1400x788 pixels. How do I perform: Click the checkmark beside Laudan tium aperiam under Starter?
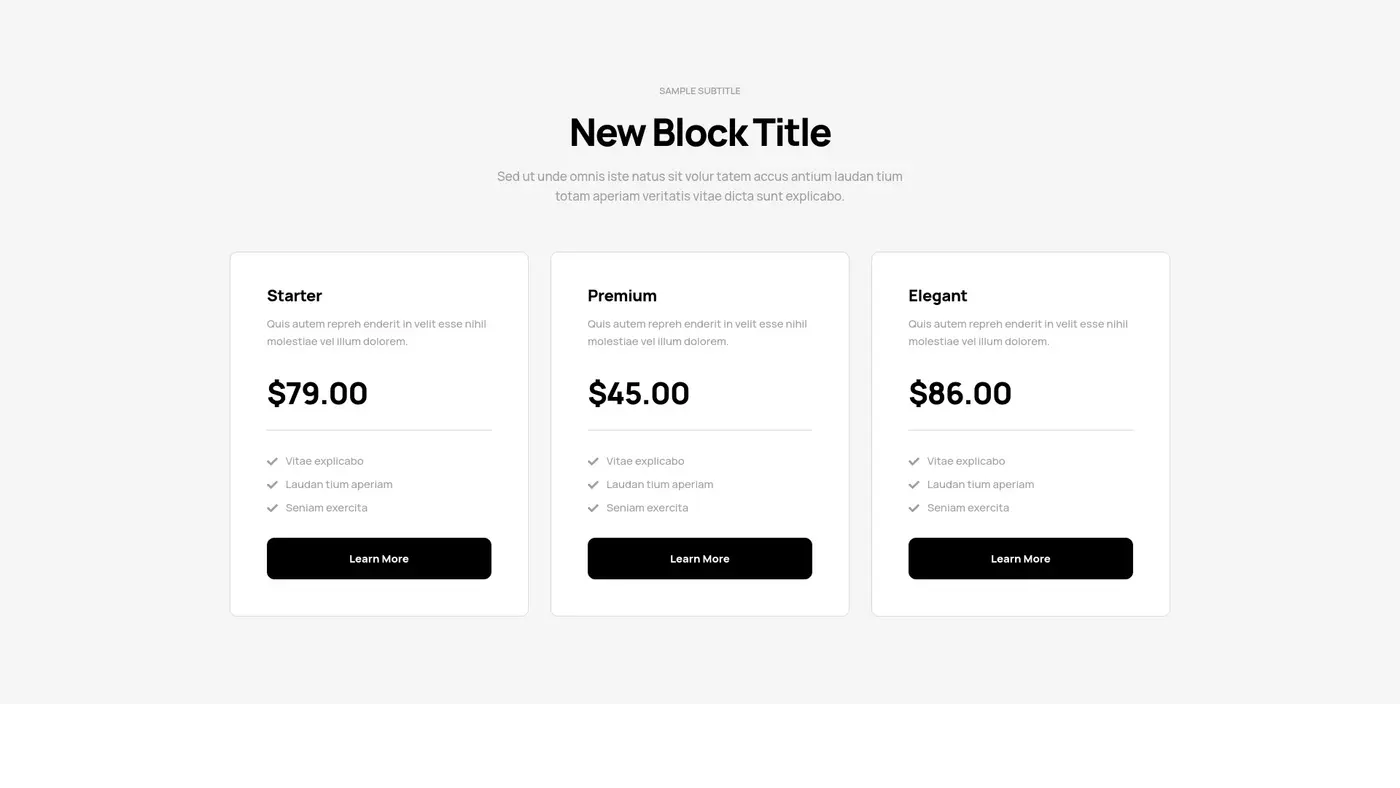pyautogui.click(x=271, y=484)
